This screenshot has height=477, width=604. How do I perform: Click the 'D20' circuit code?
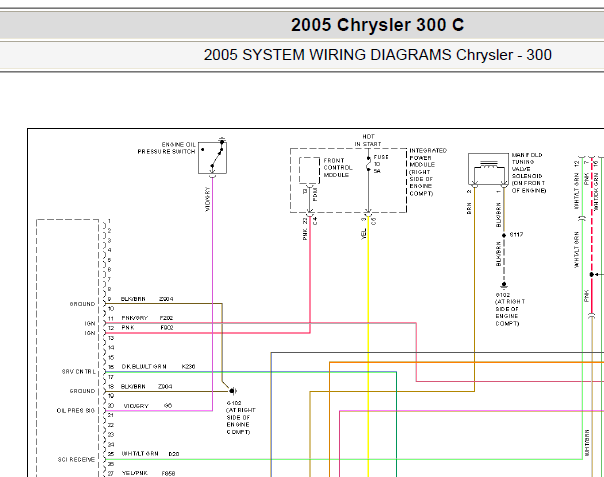point(174,454)
